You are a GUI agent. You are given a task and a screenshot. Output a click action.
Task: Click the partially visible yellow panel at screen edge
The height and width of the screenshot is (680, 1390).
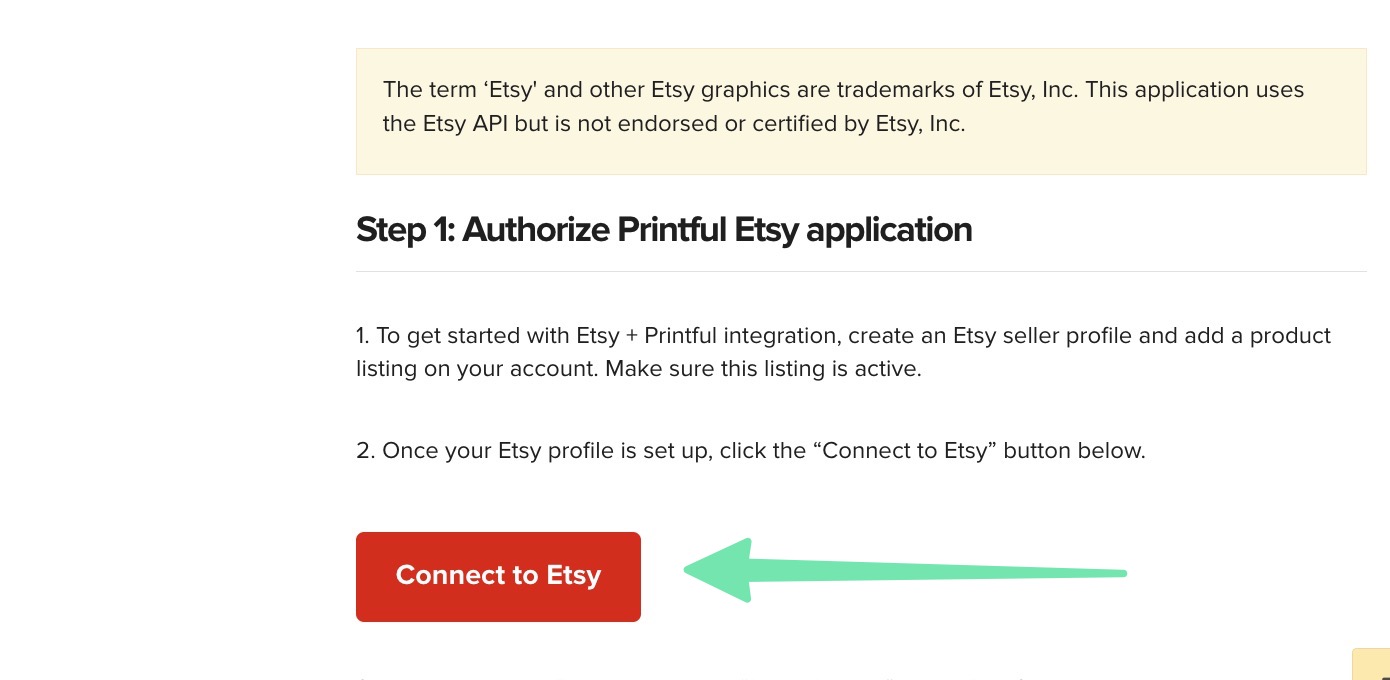click(x=1372, y=665)
